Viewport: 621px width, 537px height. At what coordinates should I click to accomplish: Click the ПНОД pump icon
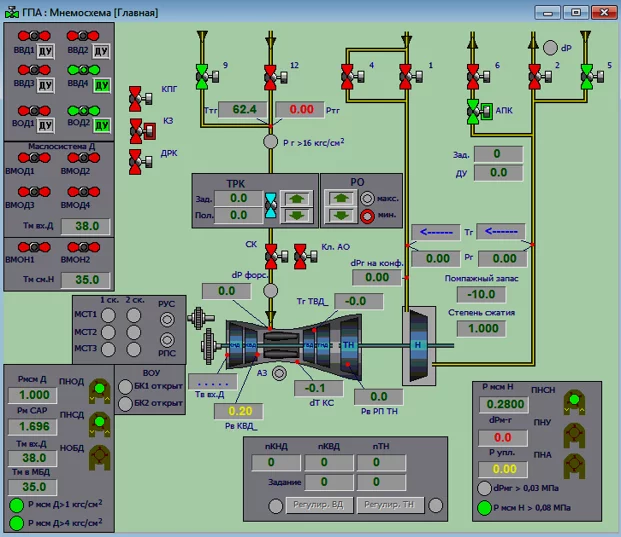point(99,391)
